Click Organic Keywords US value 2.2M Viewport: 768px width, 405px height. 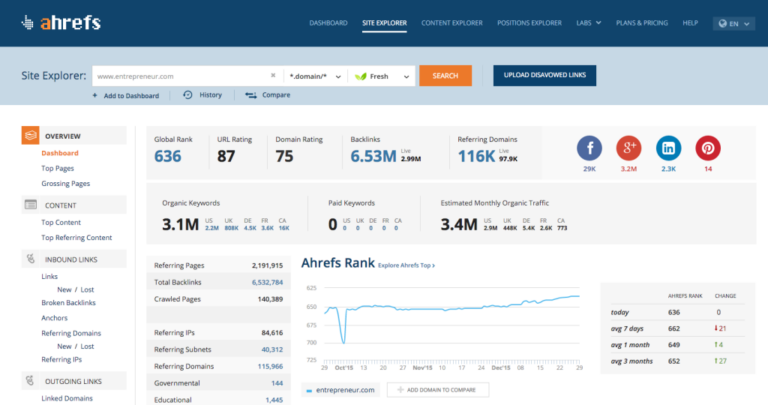[x=212, y=228]
